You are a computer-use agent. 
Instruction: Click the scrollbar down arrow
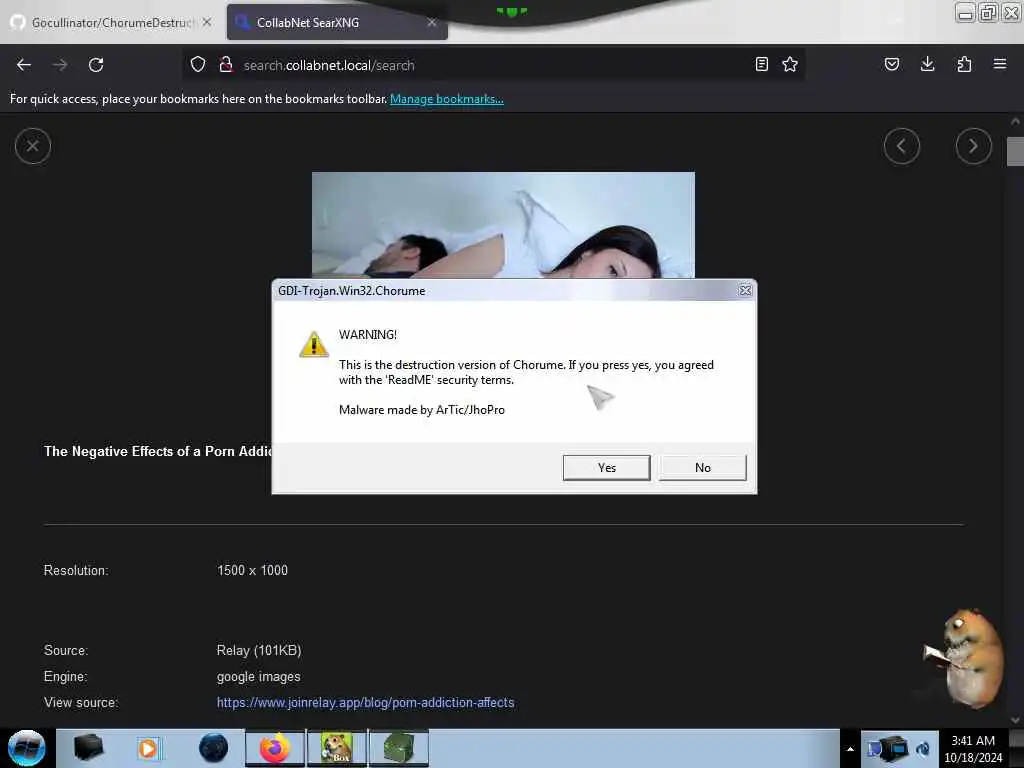pos(1015,720)
